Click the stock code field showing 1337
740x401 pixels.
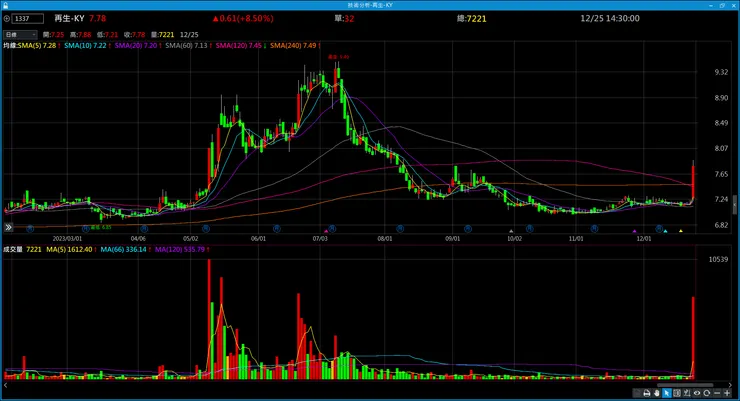[28, 19]
